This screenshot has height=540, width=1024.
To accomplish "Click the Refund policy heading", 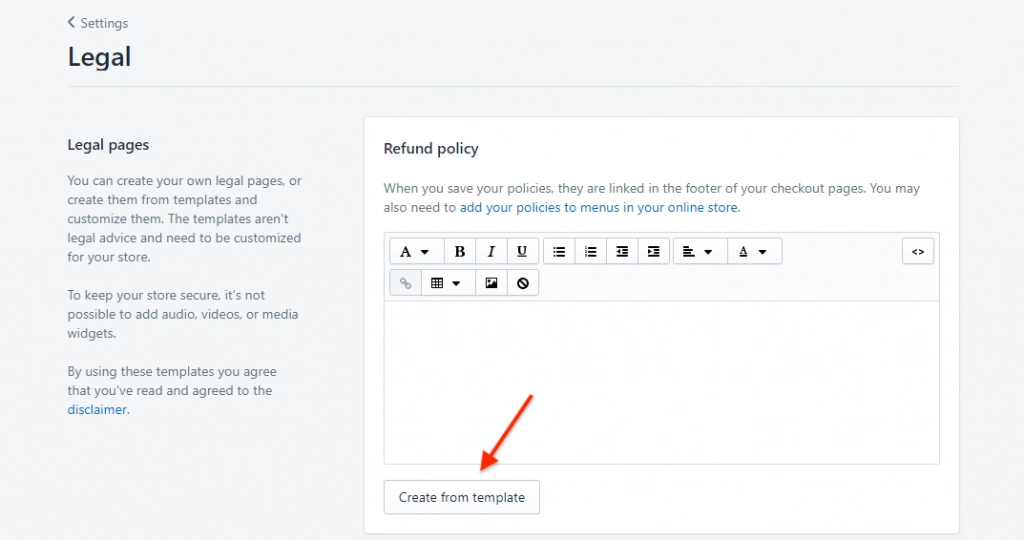I will coord(431,149).
